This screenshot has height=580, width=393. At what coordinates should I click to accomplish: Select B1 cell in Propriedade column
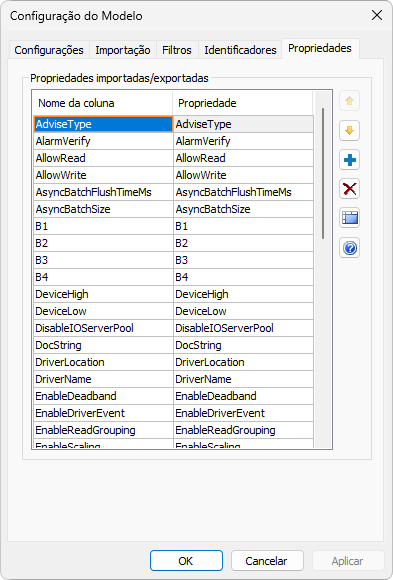(243, 226)
